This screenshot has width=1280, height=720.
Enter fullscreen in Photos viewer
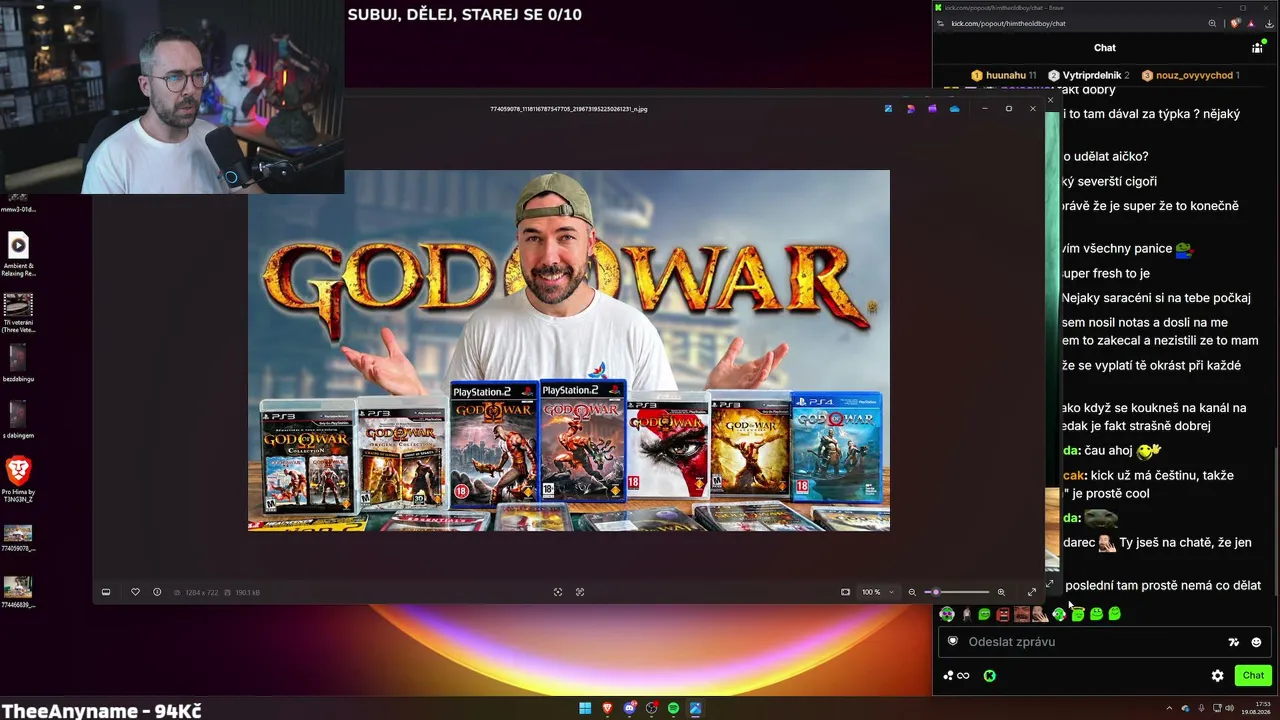(x=1032, y=592)
